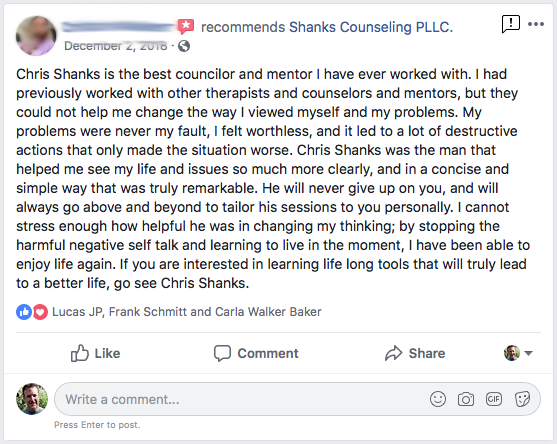Screen dimensions: 557x444
Task: Click the December post date timestamp
Action: click(116, 46)
